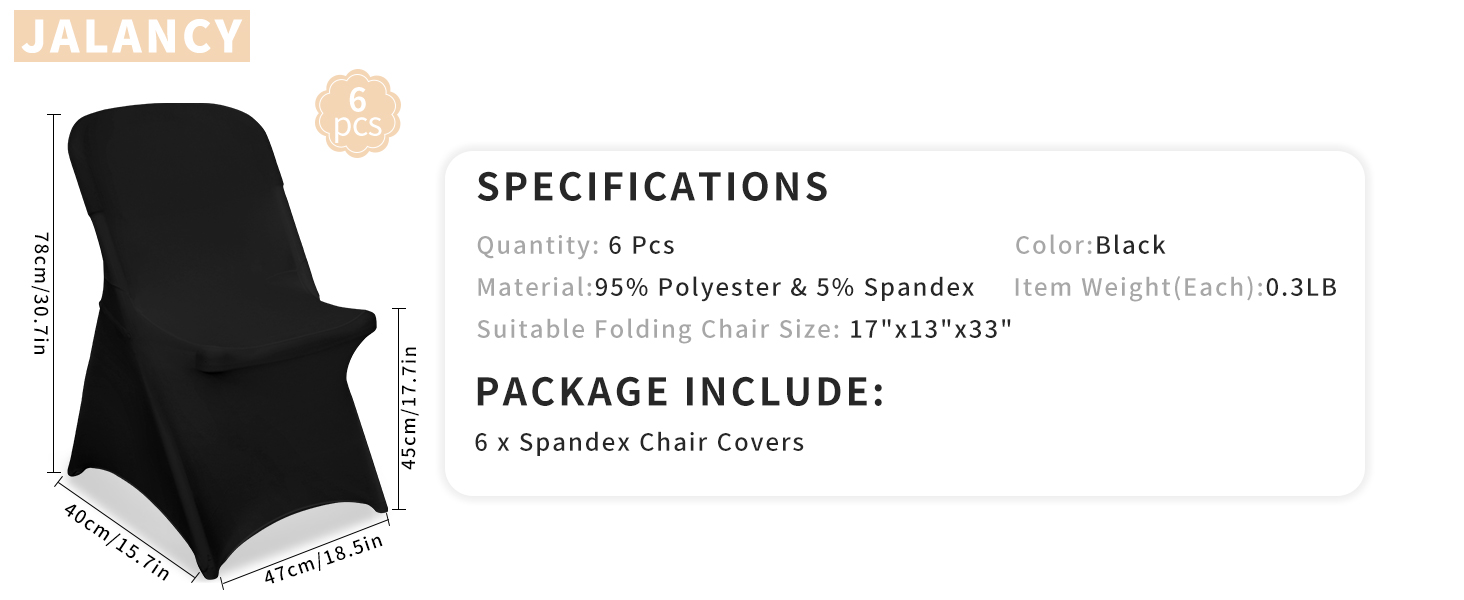Image resolution: width=1464 pixels, height=600 pixels.
Task: Click the 17"x13"x33" size value
Action: point(931,329)
